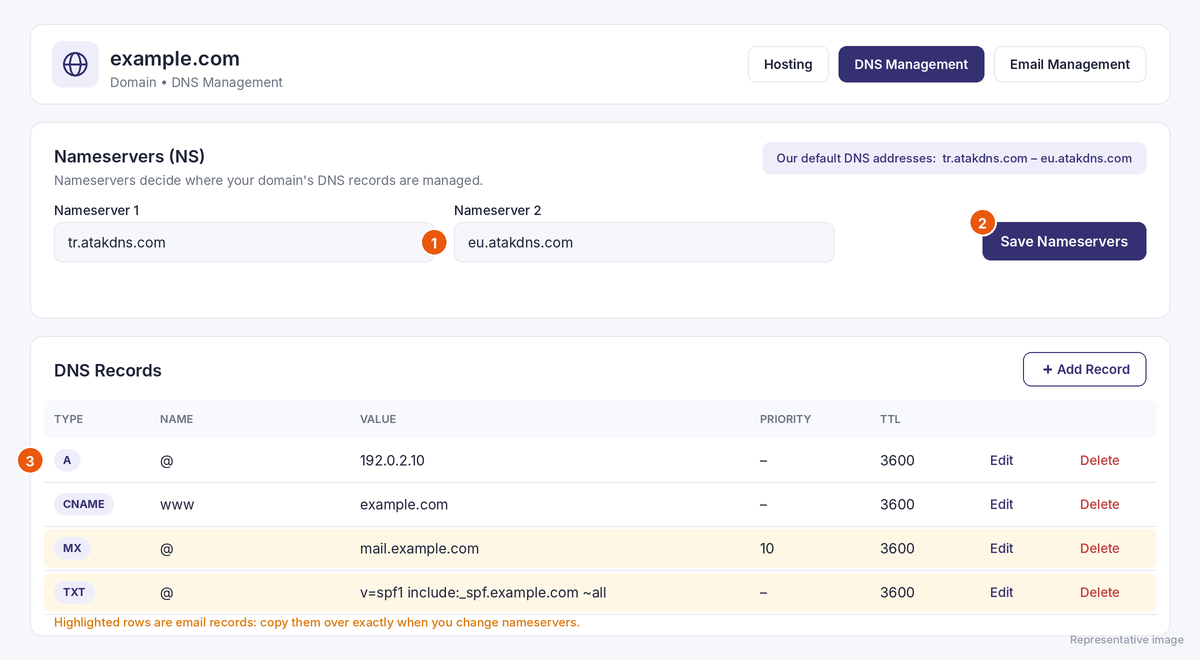Delete the www CNAME record
1200x660 pixels.
[x=1099, y=504]
